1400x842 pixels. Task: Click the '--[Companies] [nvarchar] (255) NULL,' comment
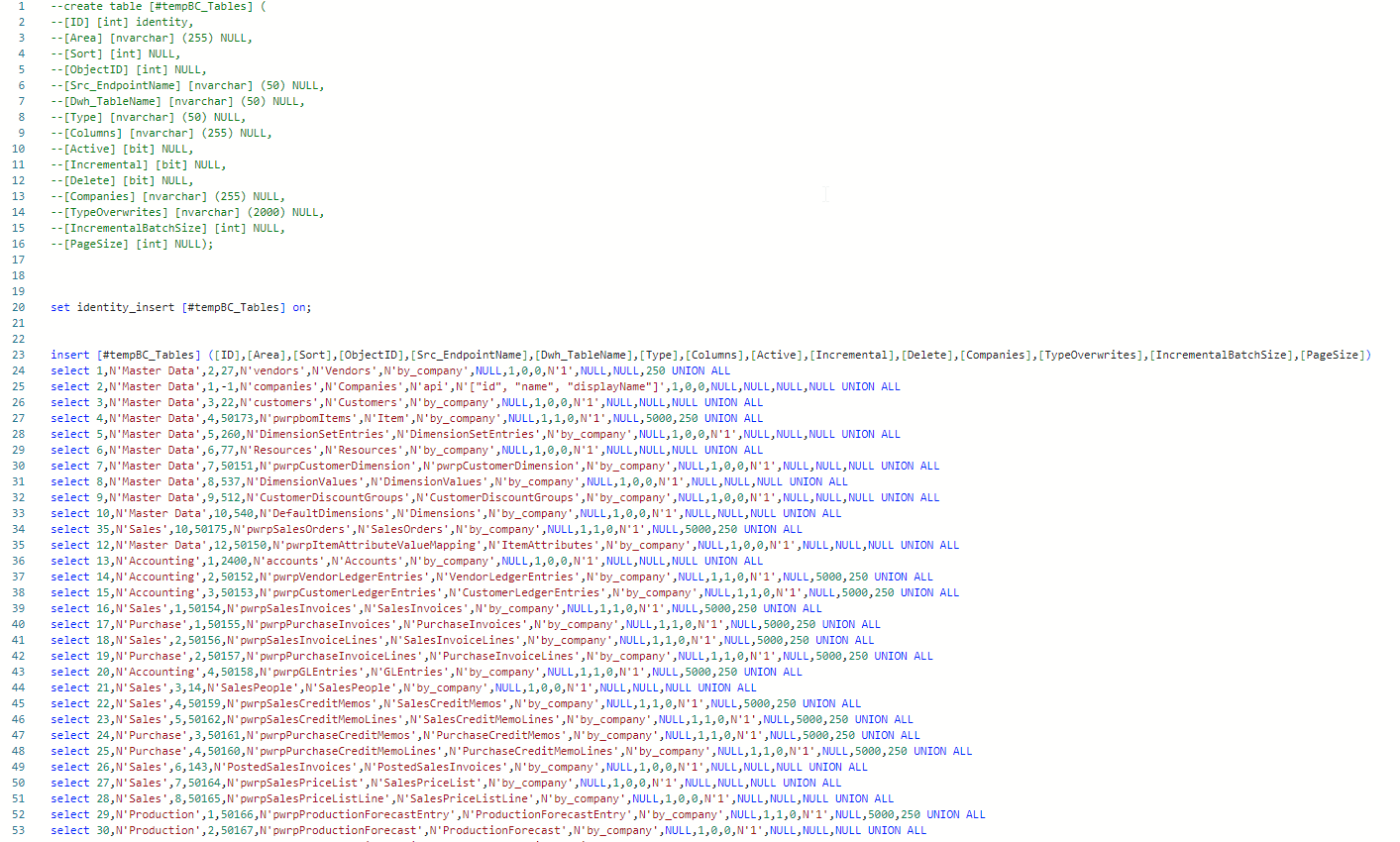click(x=167, y=196)
